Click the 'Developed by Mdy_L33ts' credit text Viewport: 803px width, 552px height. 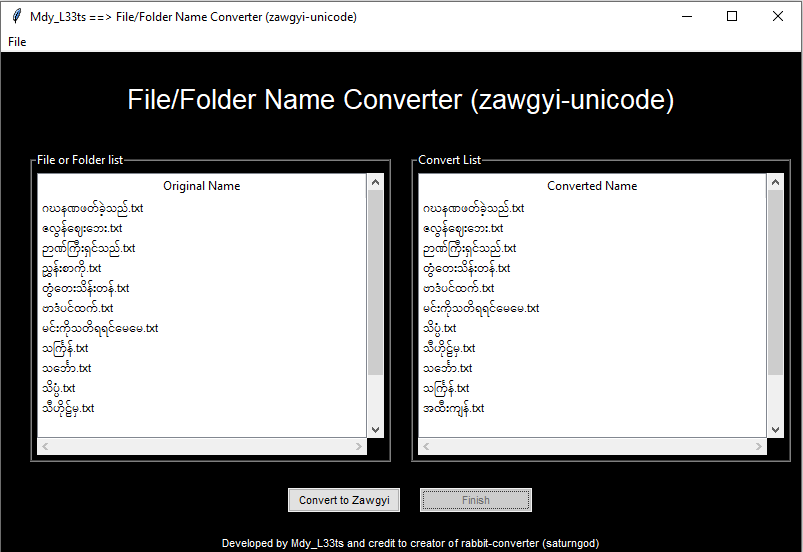click(x=410, y=543)
